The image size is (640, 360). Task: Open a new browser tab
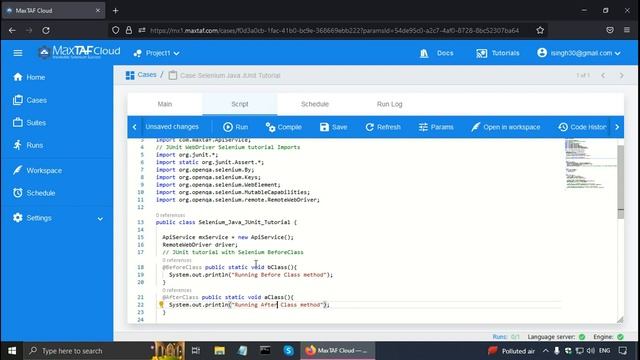click(x=116, y=11)
